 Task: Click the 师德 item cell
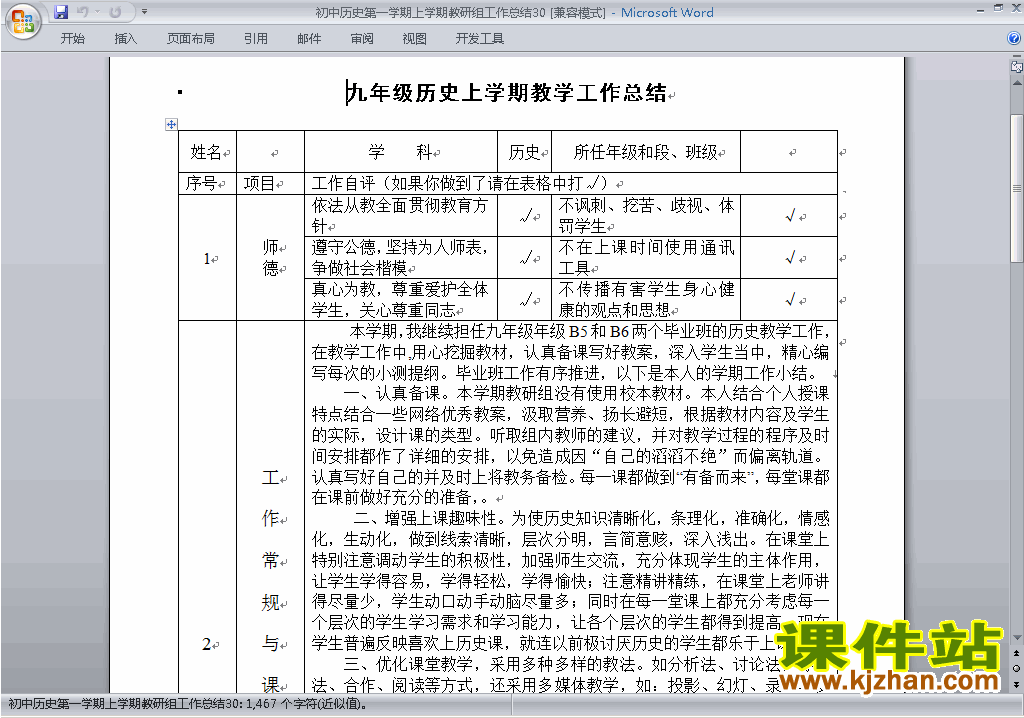point(270,257)
